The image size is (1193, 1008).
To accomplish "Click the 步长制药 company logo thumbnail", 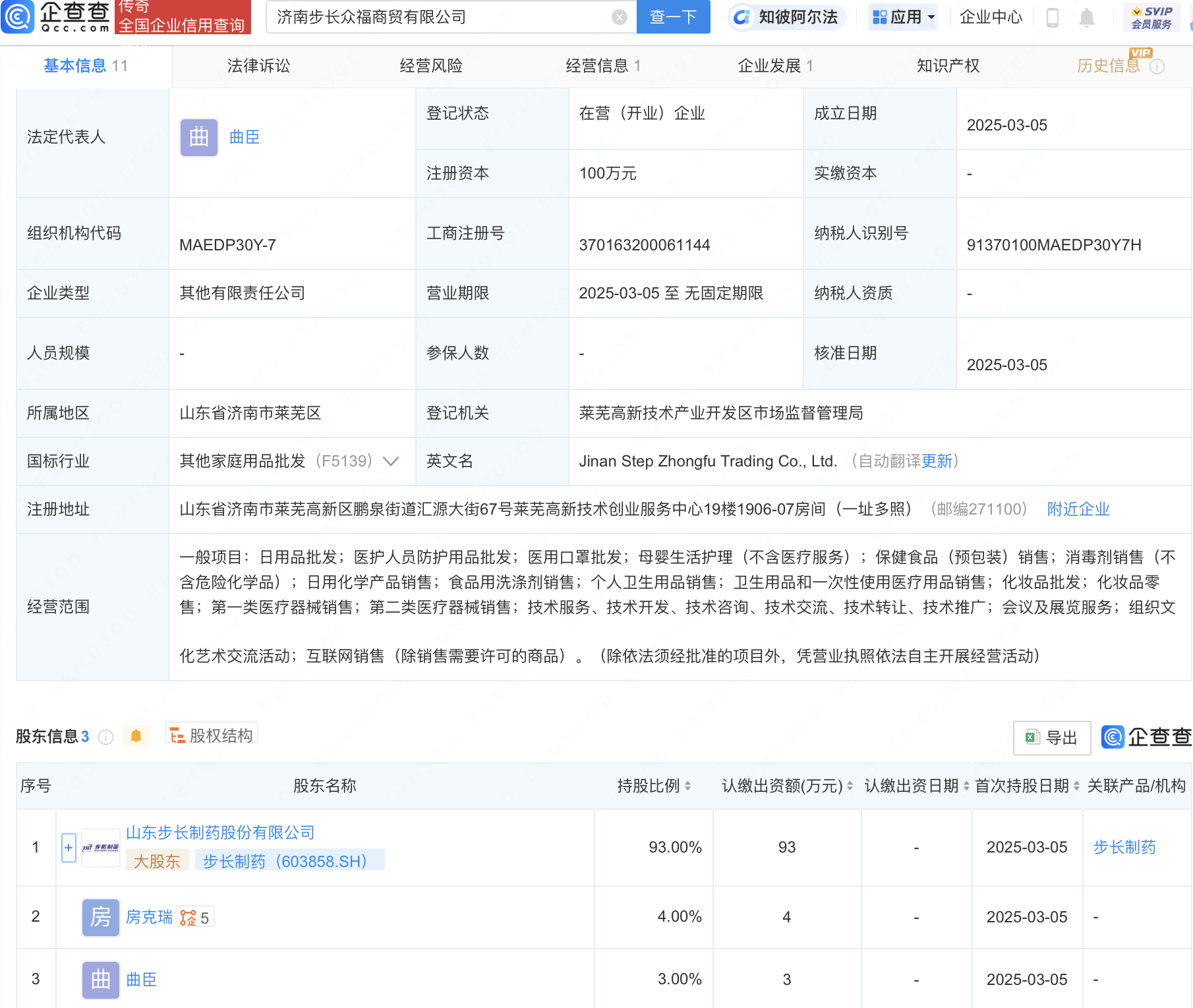I will 101,848.
